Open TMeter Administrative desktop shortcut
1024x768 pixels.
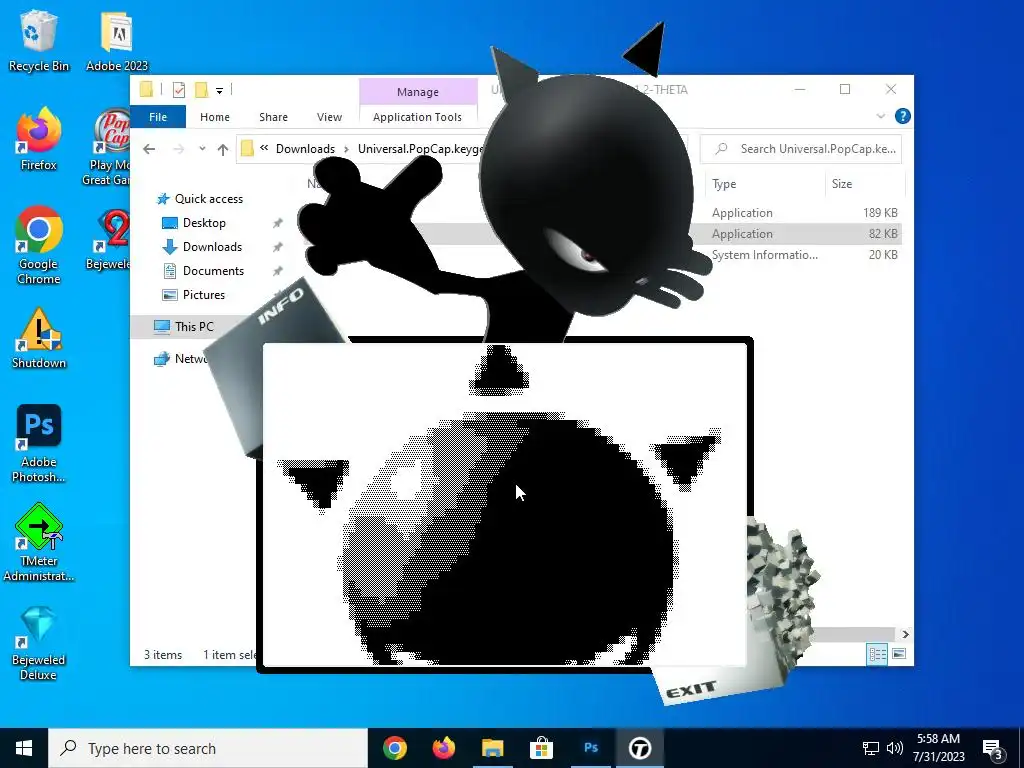[39, 542]
